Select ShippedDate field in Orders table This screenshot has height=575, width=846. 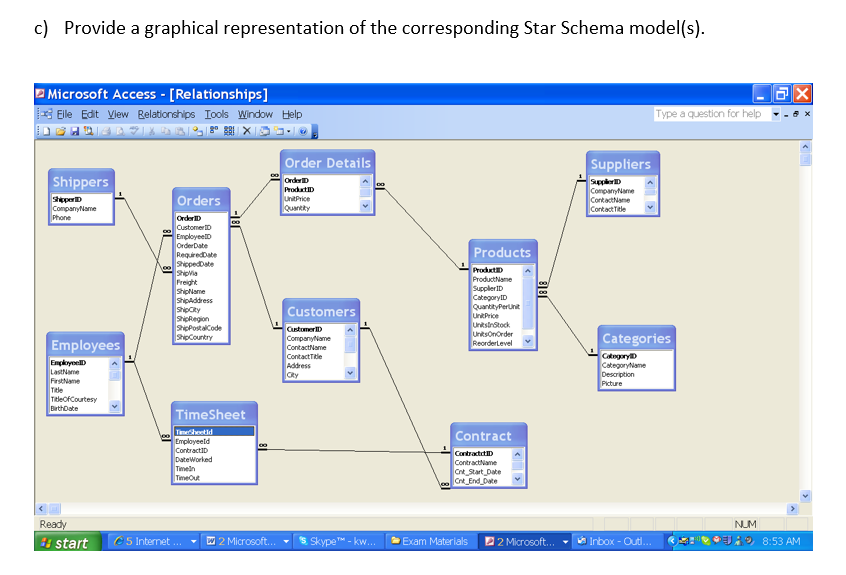195,264
